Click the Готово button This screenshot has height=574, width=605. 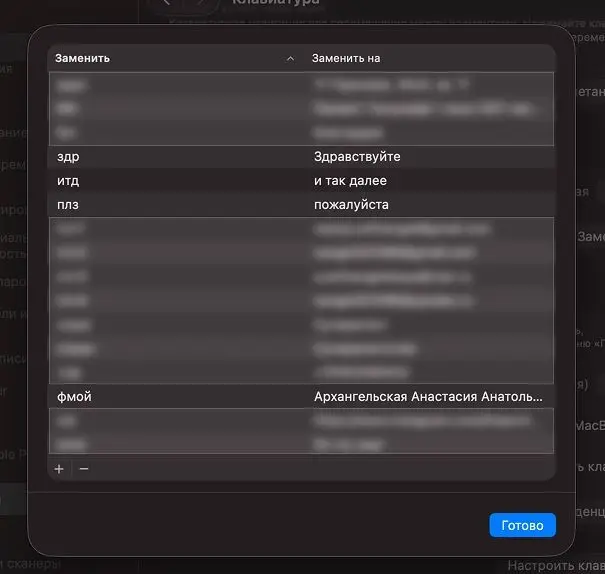point(522,525)
